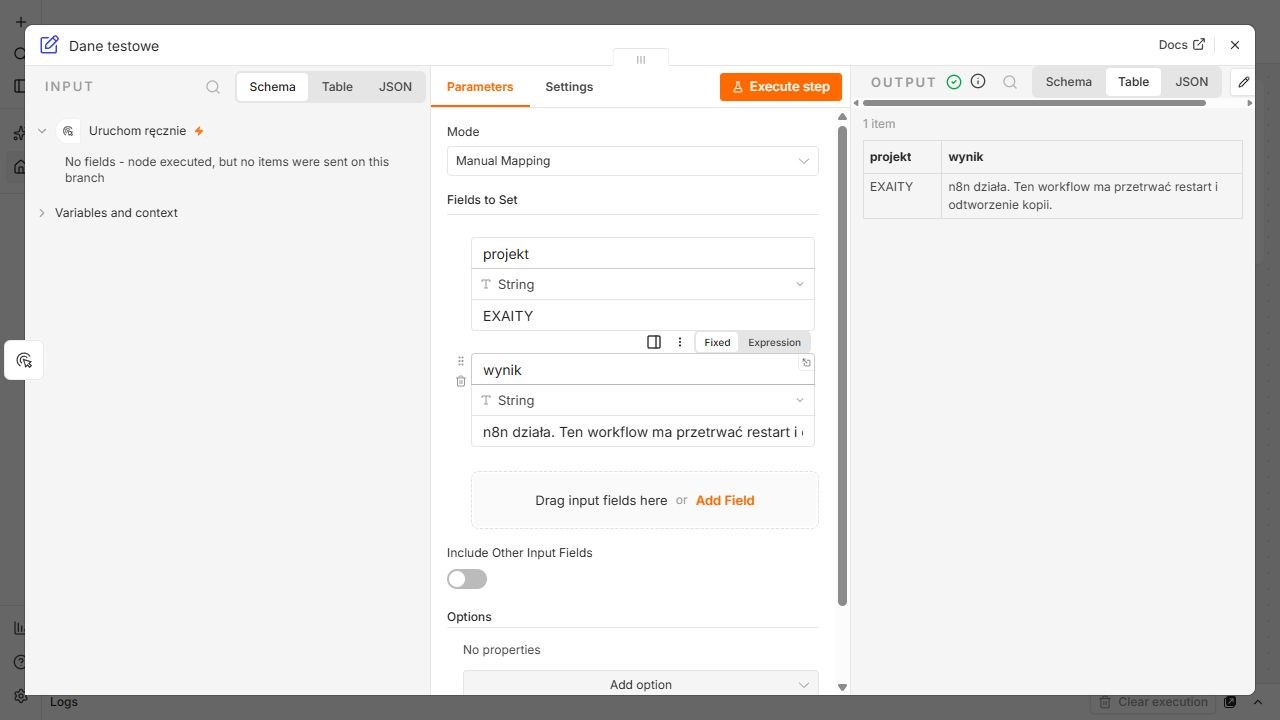This screenshot has width=1280, height=720.
Task: Edit the EXAITY value field
Action: click(x=642, y=316)
